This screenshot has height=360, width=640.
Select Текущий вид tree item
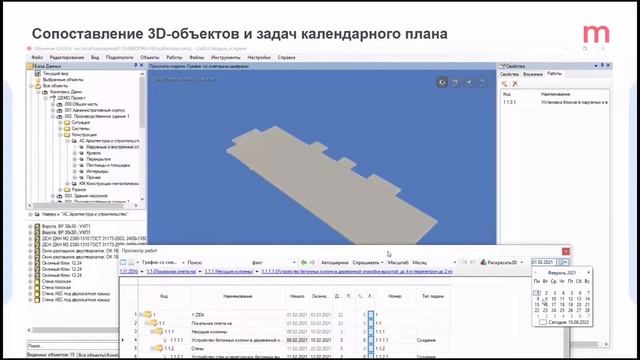tap(55, 73)
